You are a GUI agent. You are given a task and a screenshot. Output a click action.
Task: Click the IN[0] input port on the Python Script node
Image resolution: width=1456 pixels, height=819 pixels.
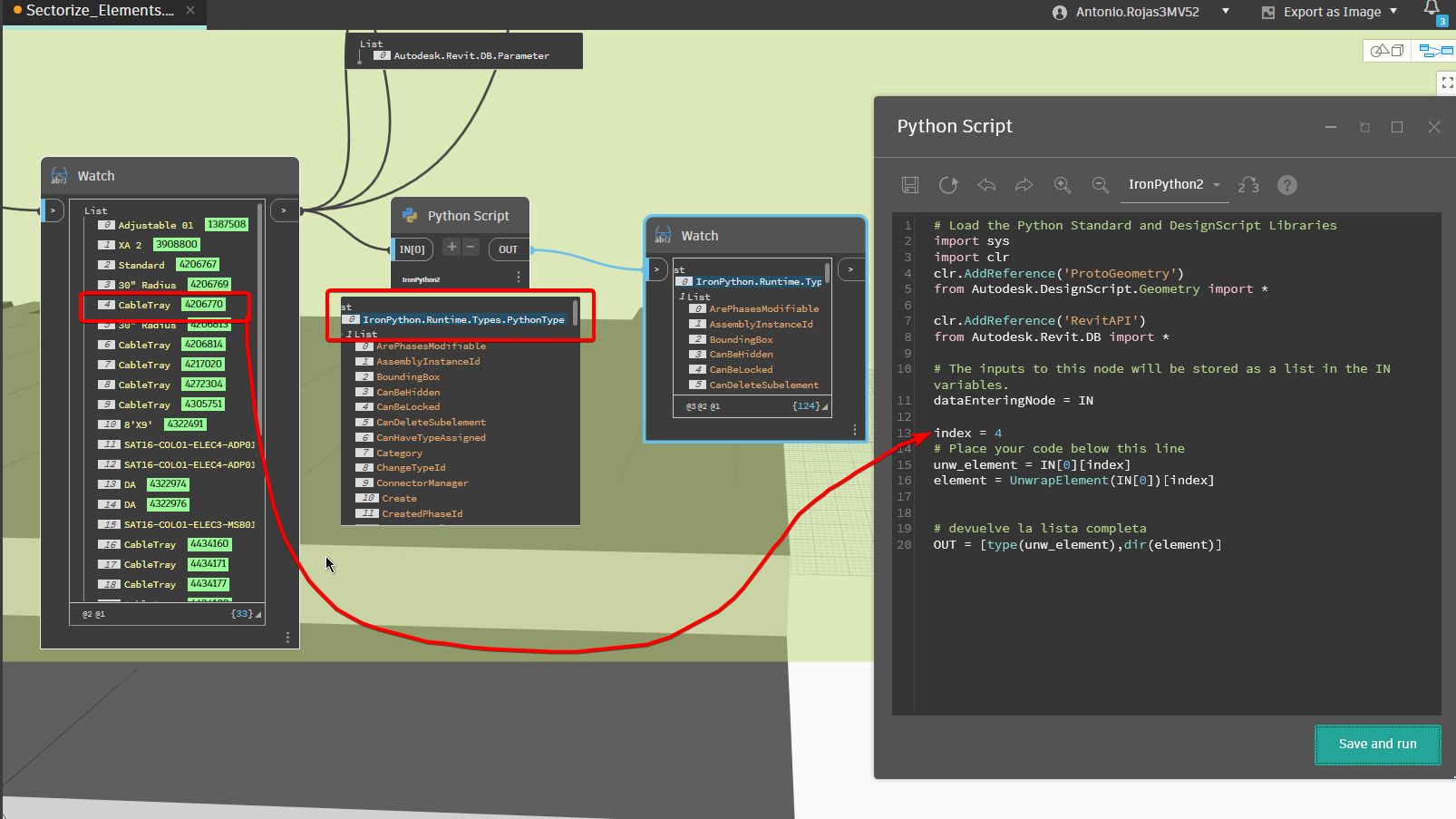[413, 248]
